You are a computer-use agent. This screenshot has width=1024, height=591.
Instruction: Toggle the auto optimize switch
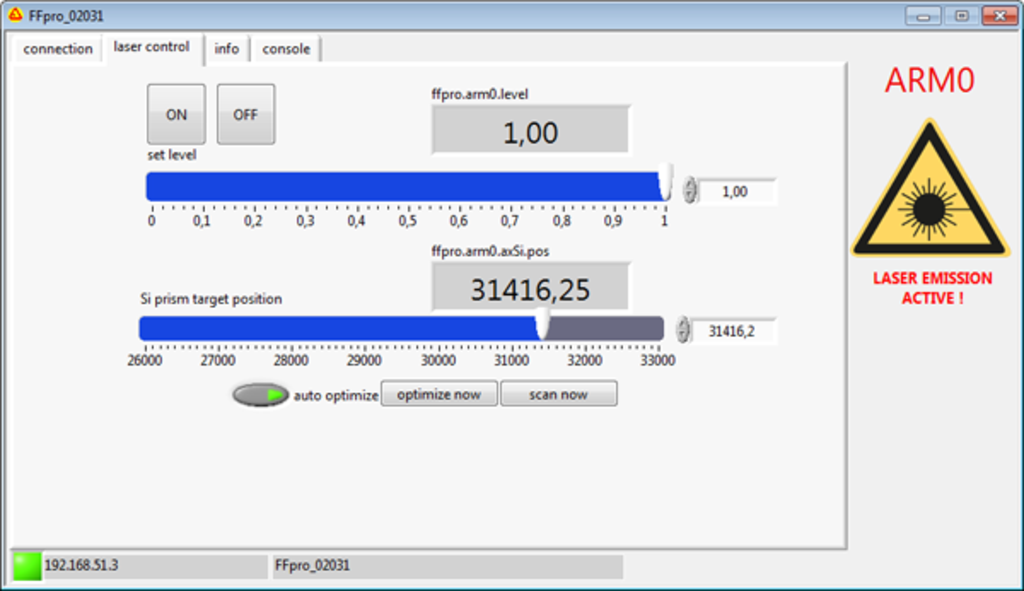pos(260,395)
